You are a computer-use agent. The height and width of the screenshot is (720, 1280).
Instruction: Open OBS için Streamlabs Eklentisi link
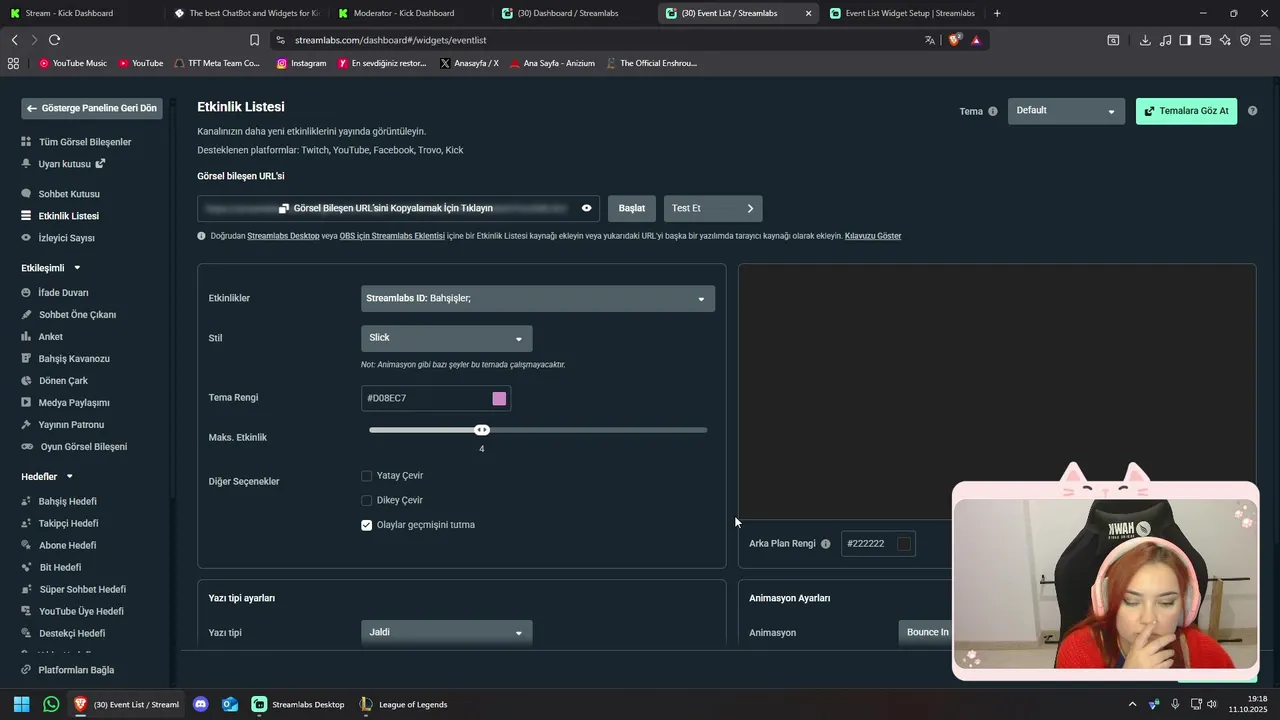(392, 236)
